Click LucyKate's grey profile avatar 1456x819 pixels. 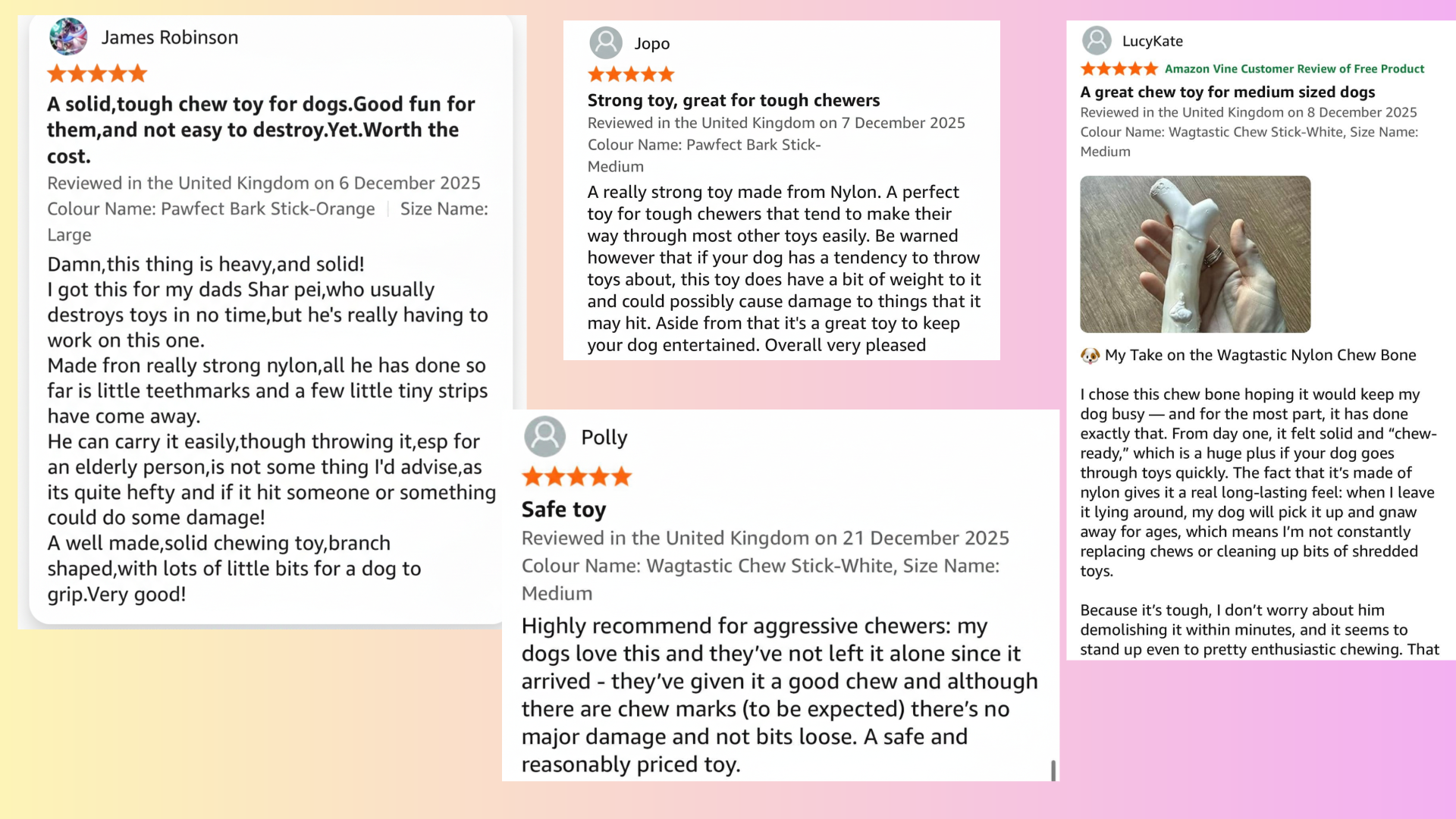click(1097, 41)
